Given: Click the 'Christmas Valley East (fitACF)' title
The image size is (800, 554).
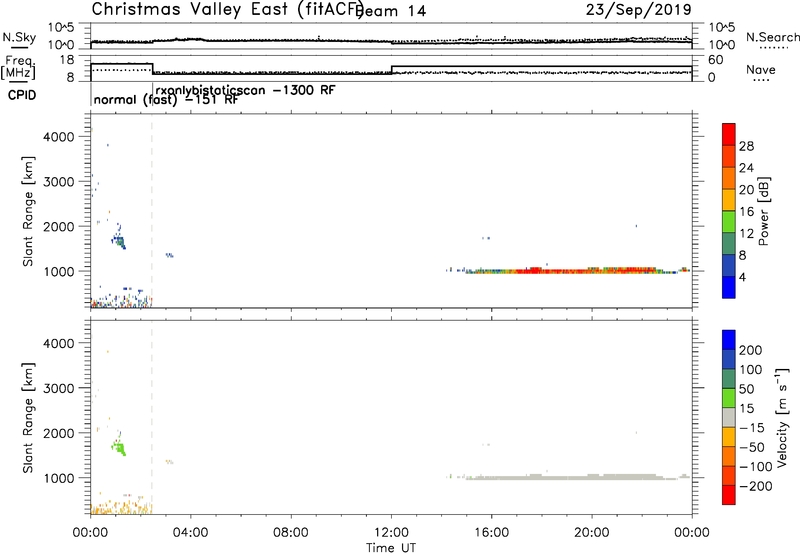Looking at the screenshot, I should coord(228,9).
